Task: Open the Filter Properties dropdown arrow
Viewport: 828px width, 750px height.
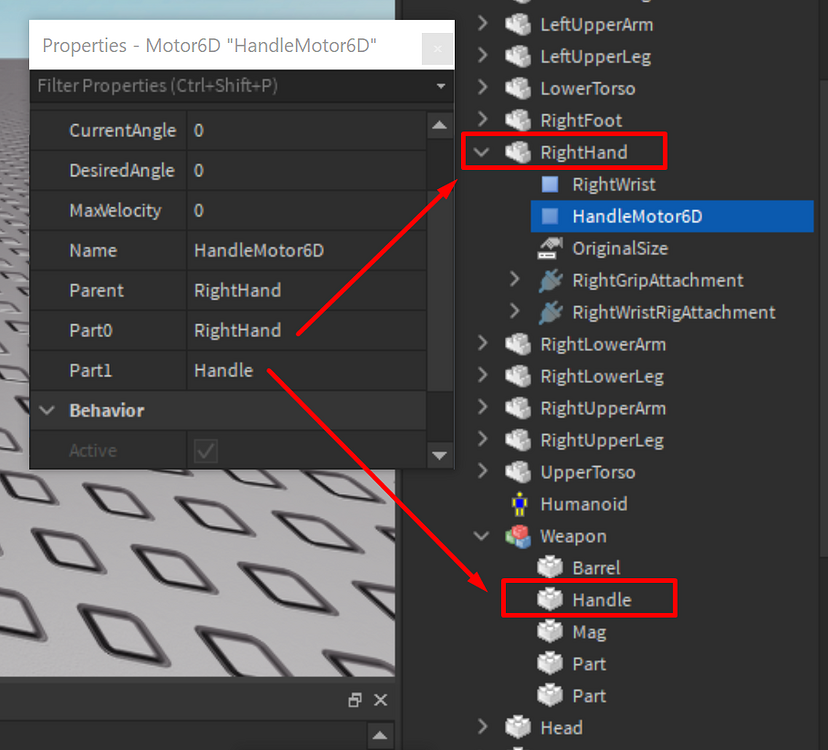Action: click(x=440, y=87)
